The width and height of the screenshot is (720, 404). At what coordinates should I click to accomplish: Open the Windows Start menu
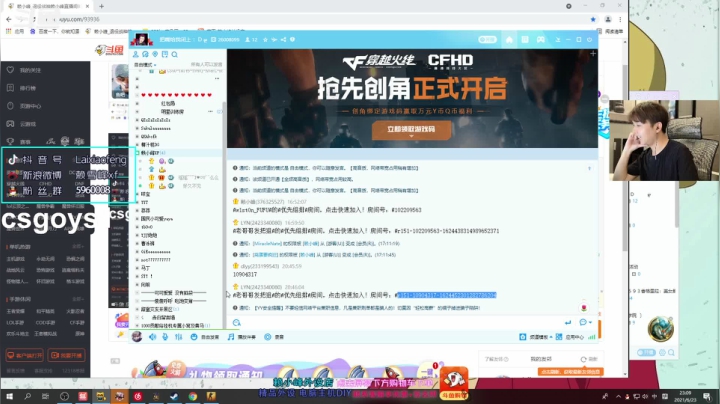pyautogui.click(x=9, y=396)
